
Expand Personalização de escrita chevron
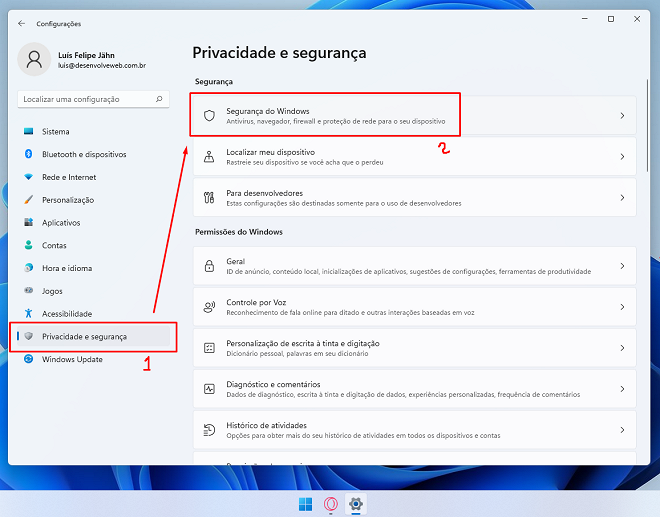tap(622, 348)
